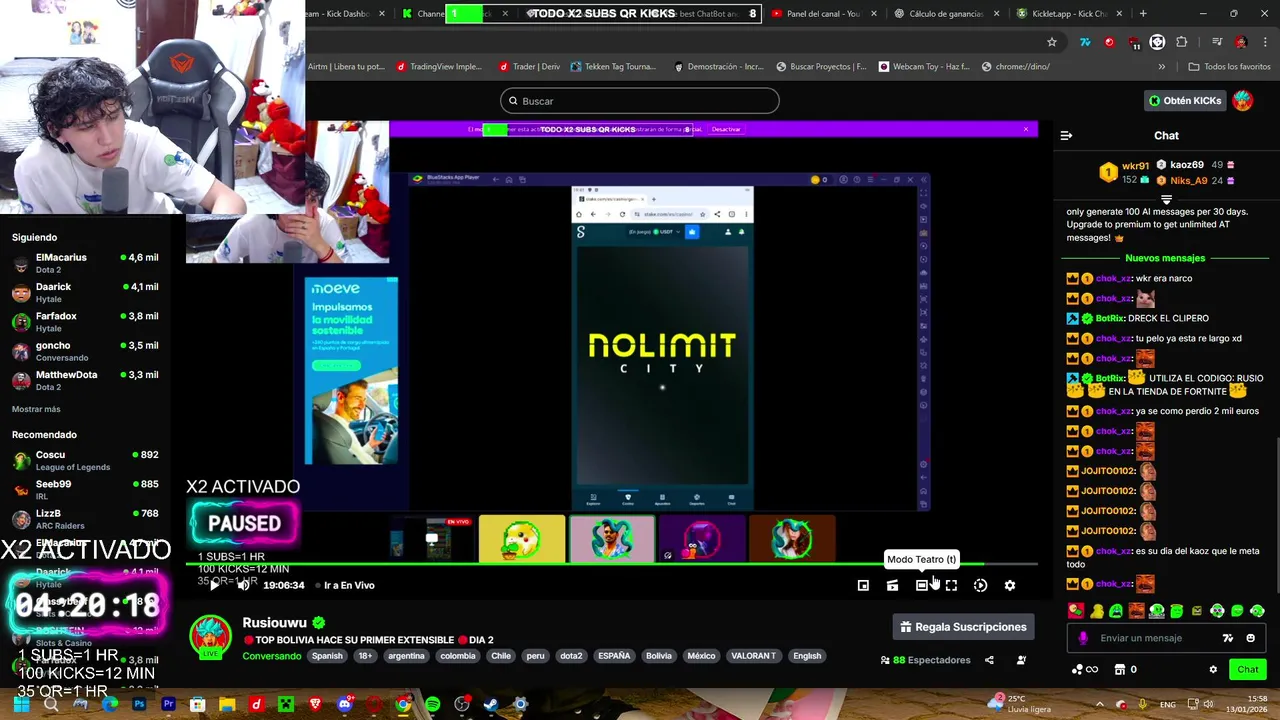Open the viewer list icon beside share
Image resolution: width=1280 pixels, height=720 pixels.
tap(1021, 660)
